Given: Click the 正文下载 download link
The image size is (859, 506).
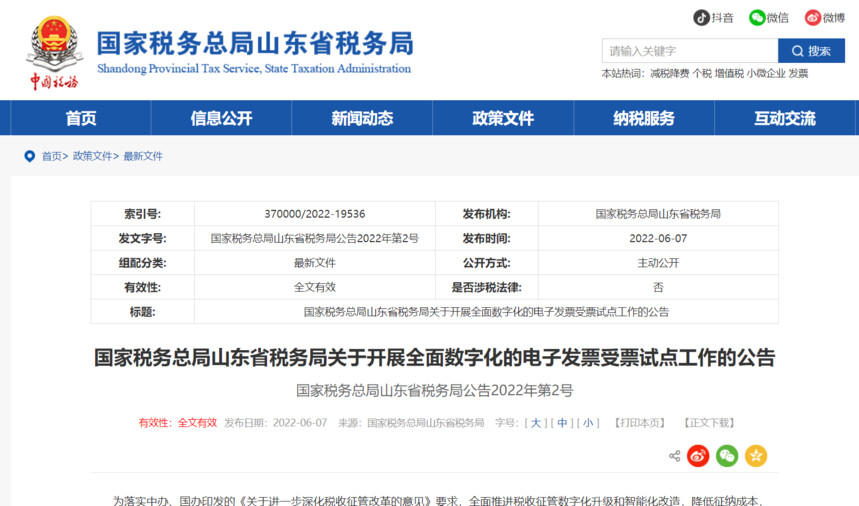Looking at the screenshot, I should 709,423.
